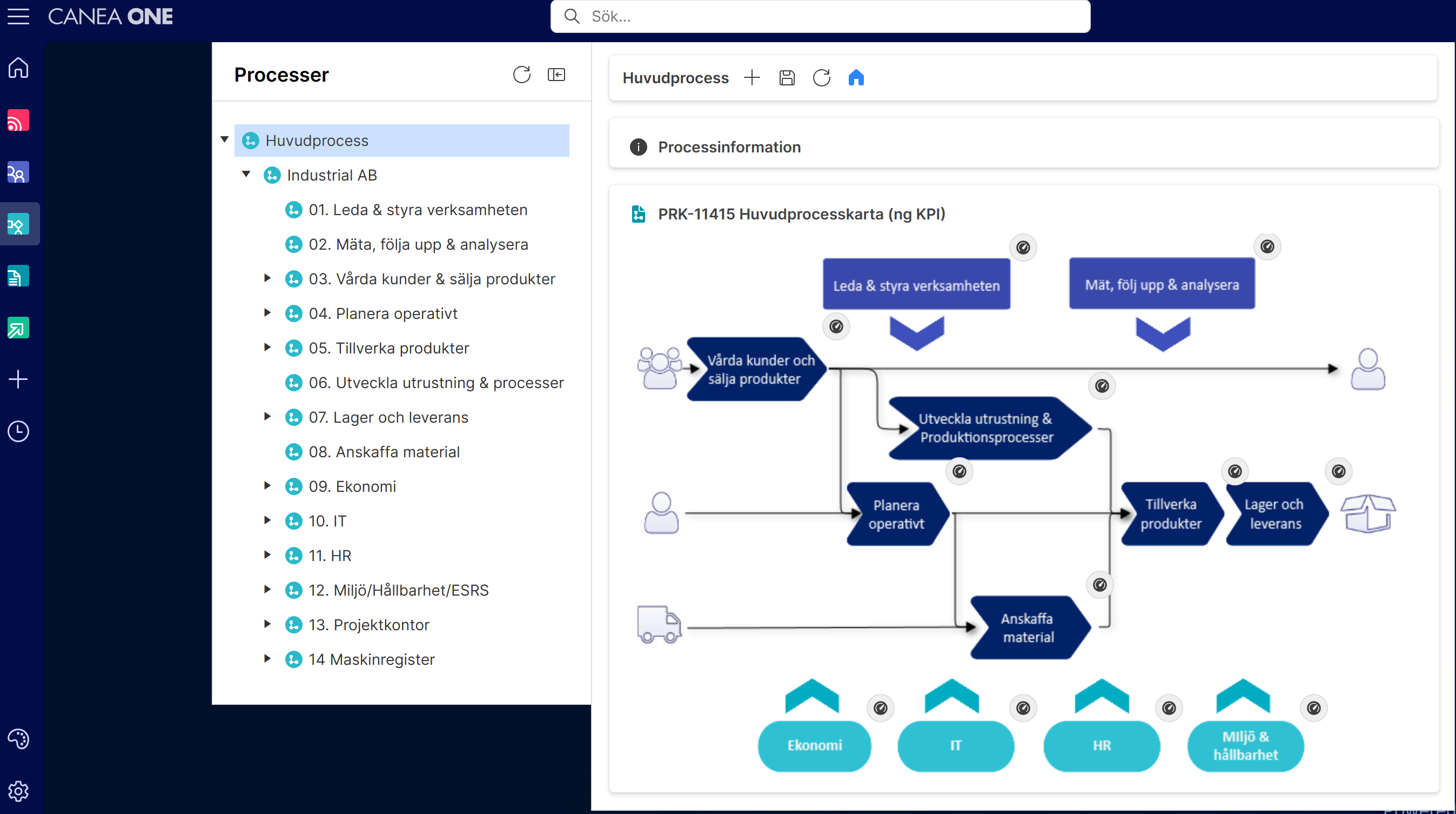Open the theme palette icon
1456x814 pixels.
[18, 739]
